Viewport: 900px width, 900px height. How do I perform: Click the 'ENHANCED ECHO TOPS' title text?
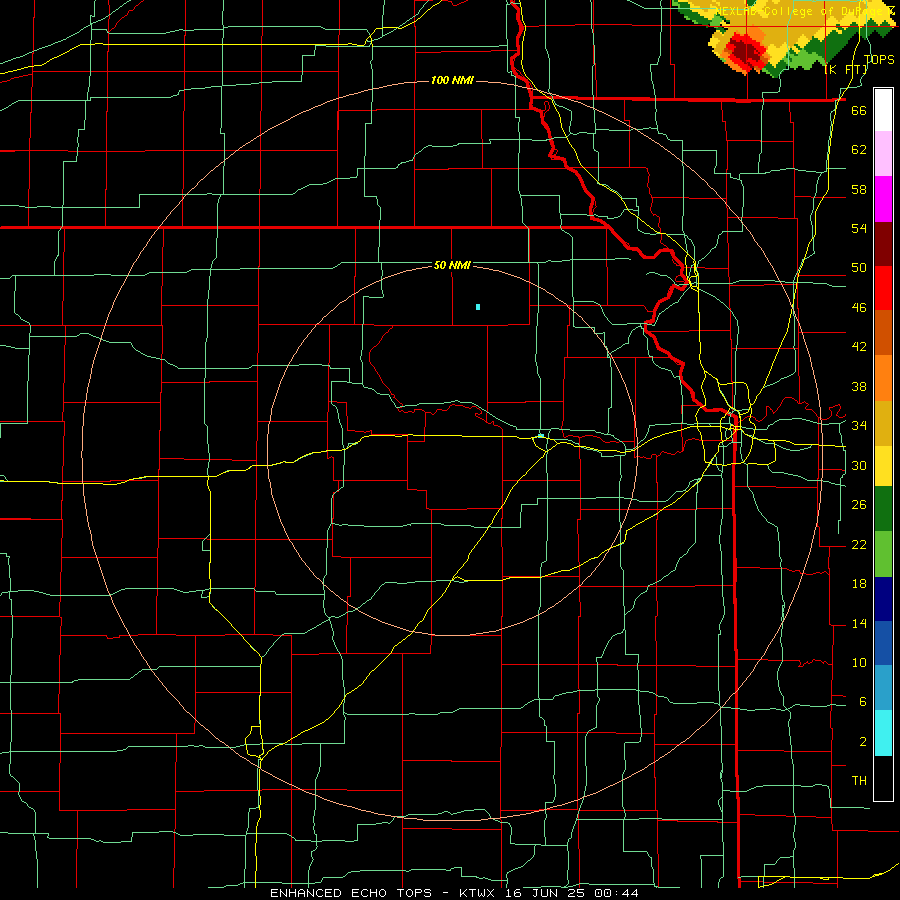click(351, 893)
